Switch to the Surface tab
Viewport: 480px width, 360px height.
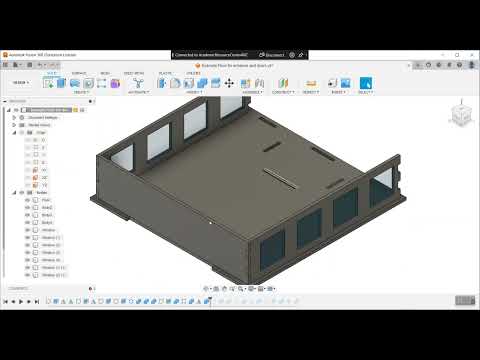pos(79,73)
